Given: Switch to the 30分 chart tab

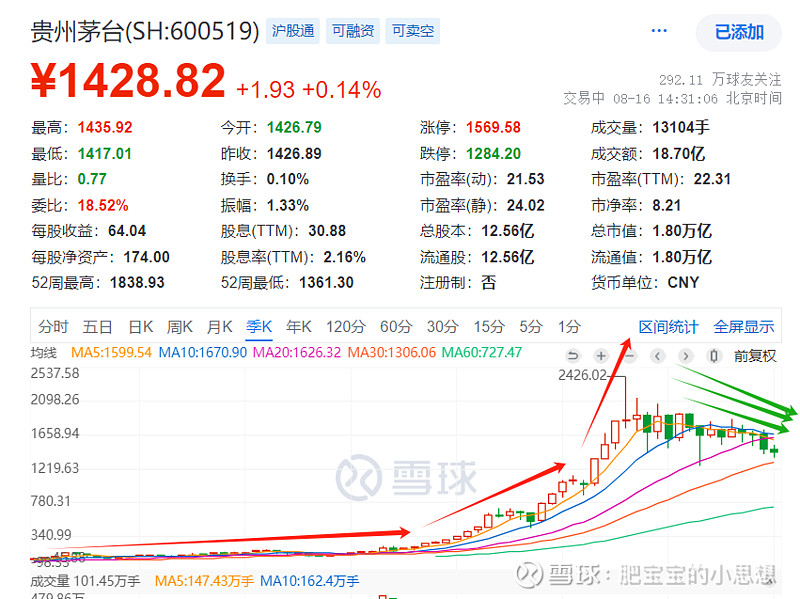Looking at the screenshot, I should pos(442,327).
